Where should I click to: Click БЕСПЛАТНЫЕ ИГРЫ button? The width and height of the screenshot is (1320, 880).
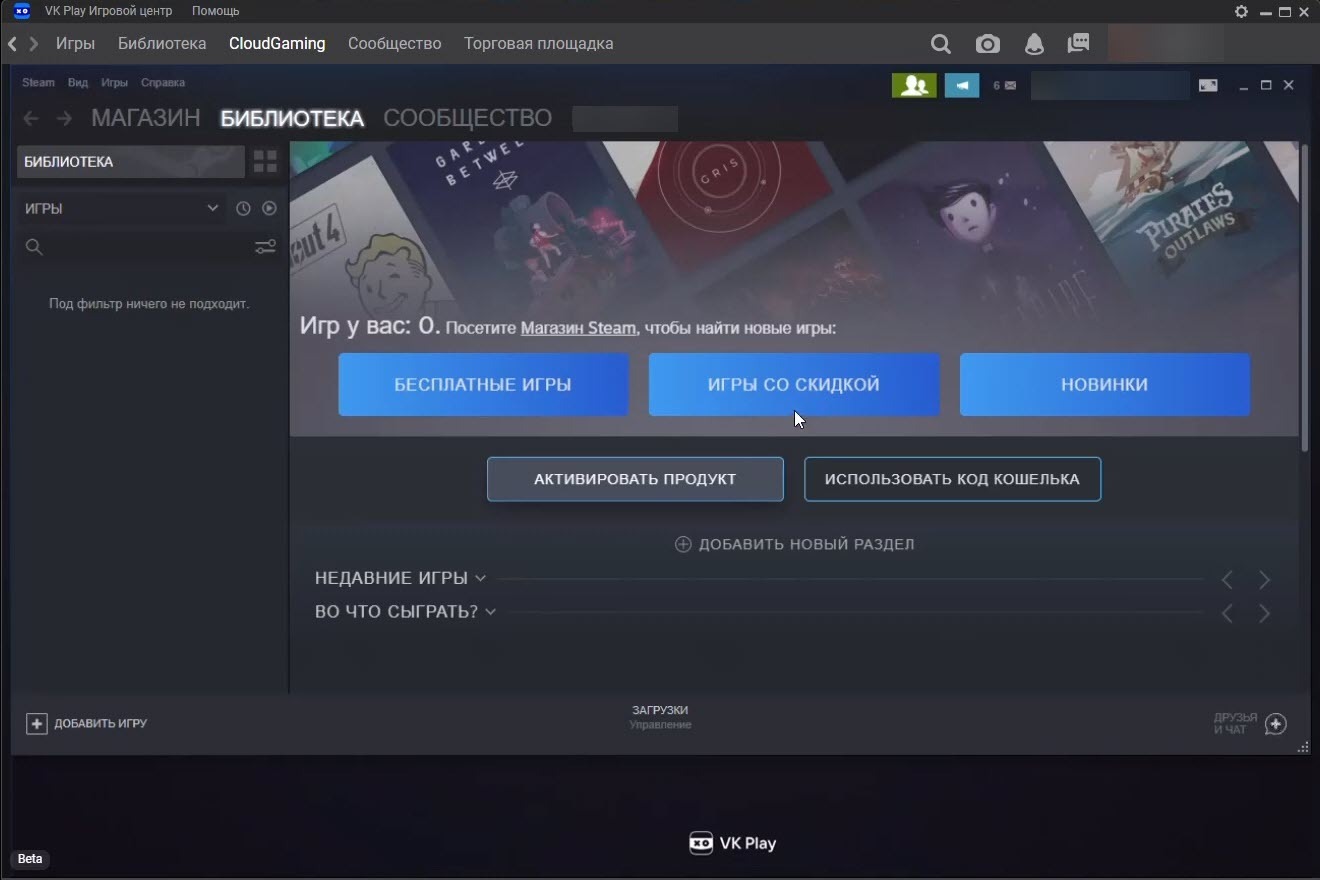click(483, 384)
